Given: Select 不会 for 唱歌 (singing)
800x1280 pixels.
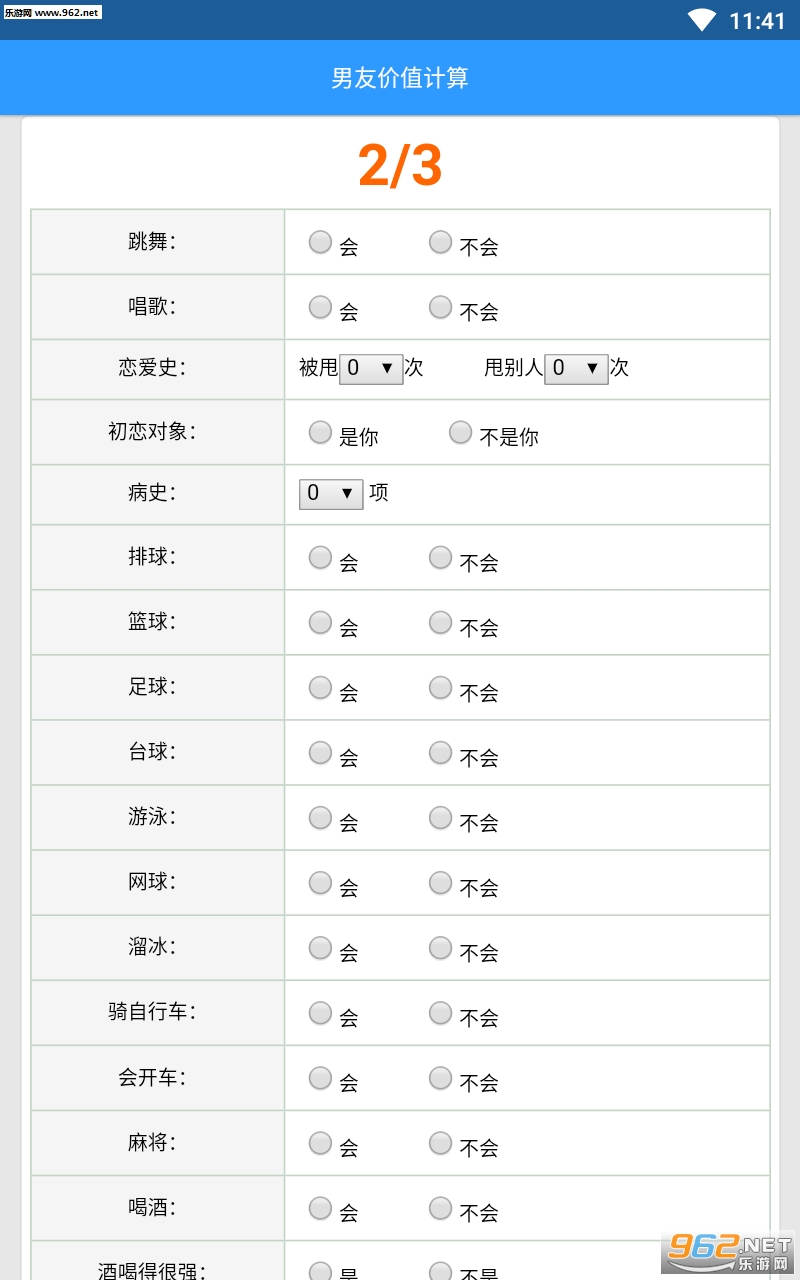Looking at the screenshot, I should [440, 307].
